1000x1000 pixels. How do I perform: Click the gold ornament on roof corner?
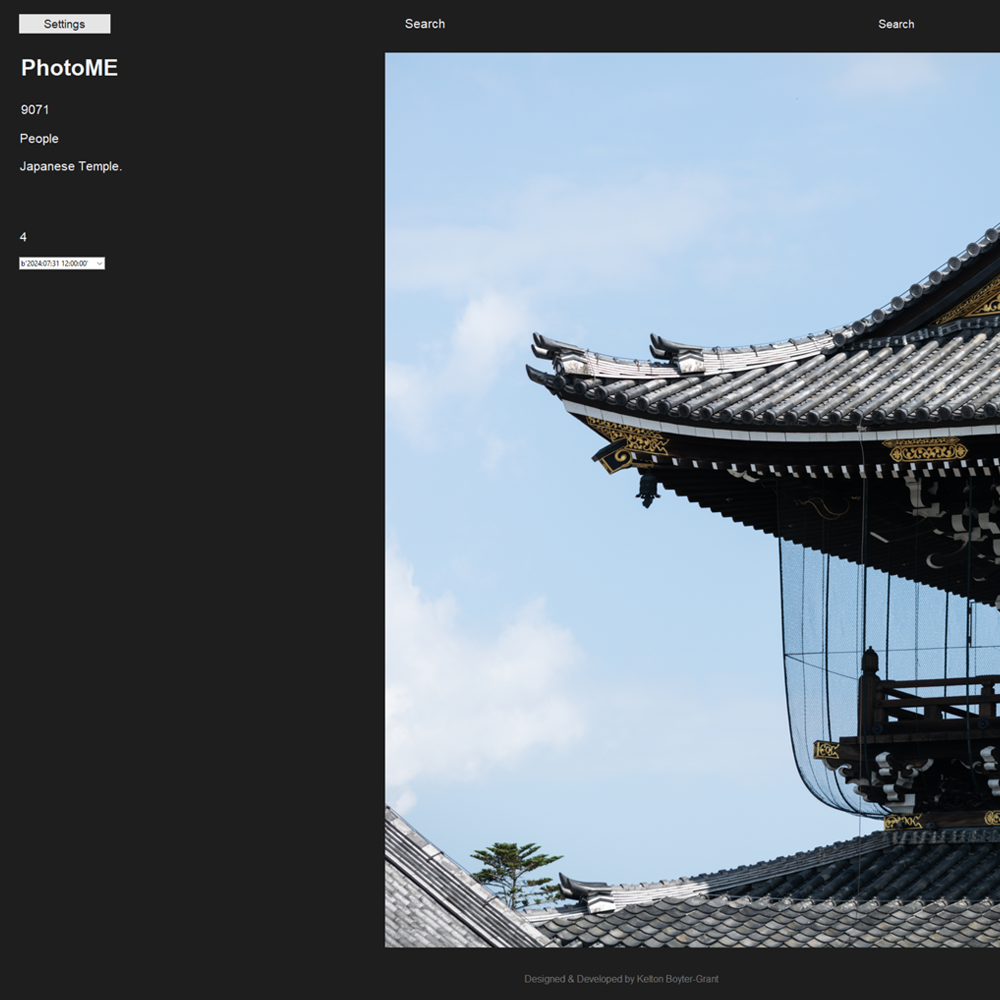point(628,436)
